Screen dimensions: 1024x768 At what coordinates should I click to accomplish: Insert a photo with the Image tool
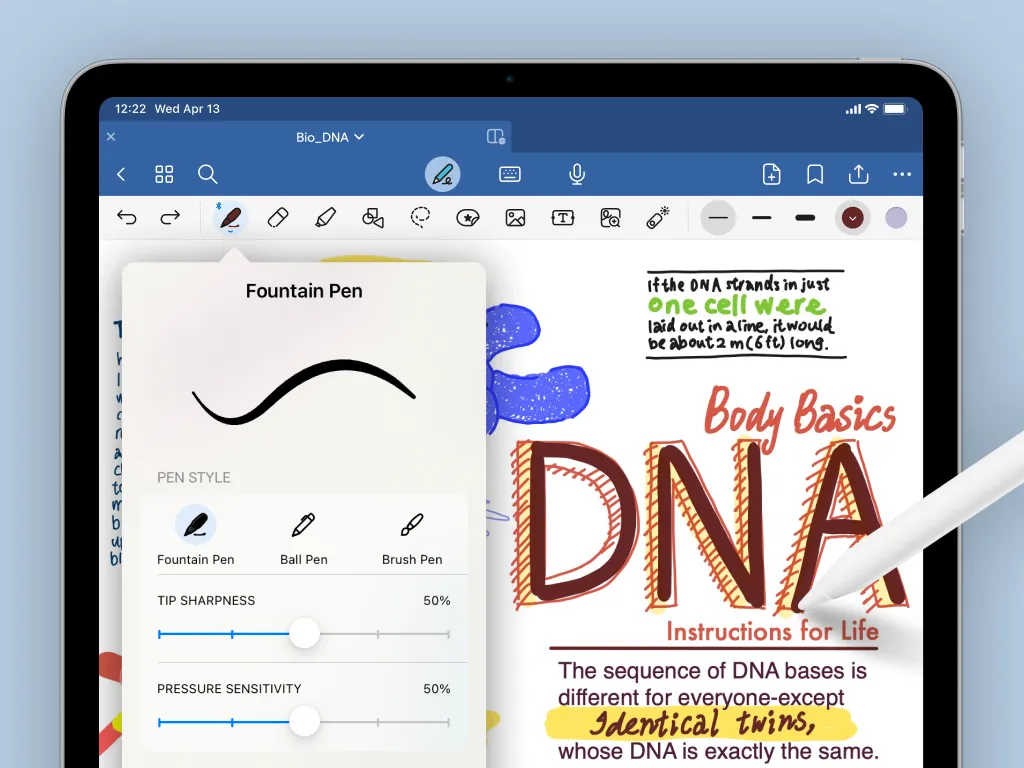point(514,217)
